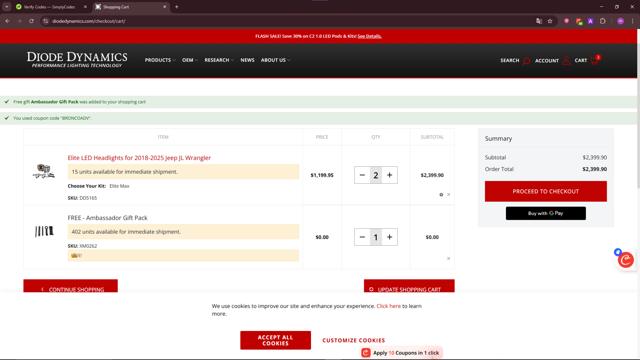Decrease Elite LED Headlights quantity
640x360 pixels.
[x=362, y=175]
